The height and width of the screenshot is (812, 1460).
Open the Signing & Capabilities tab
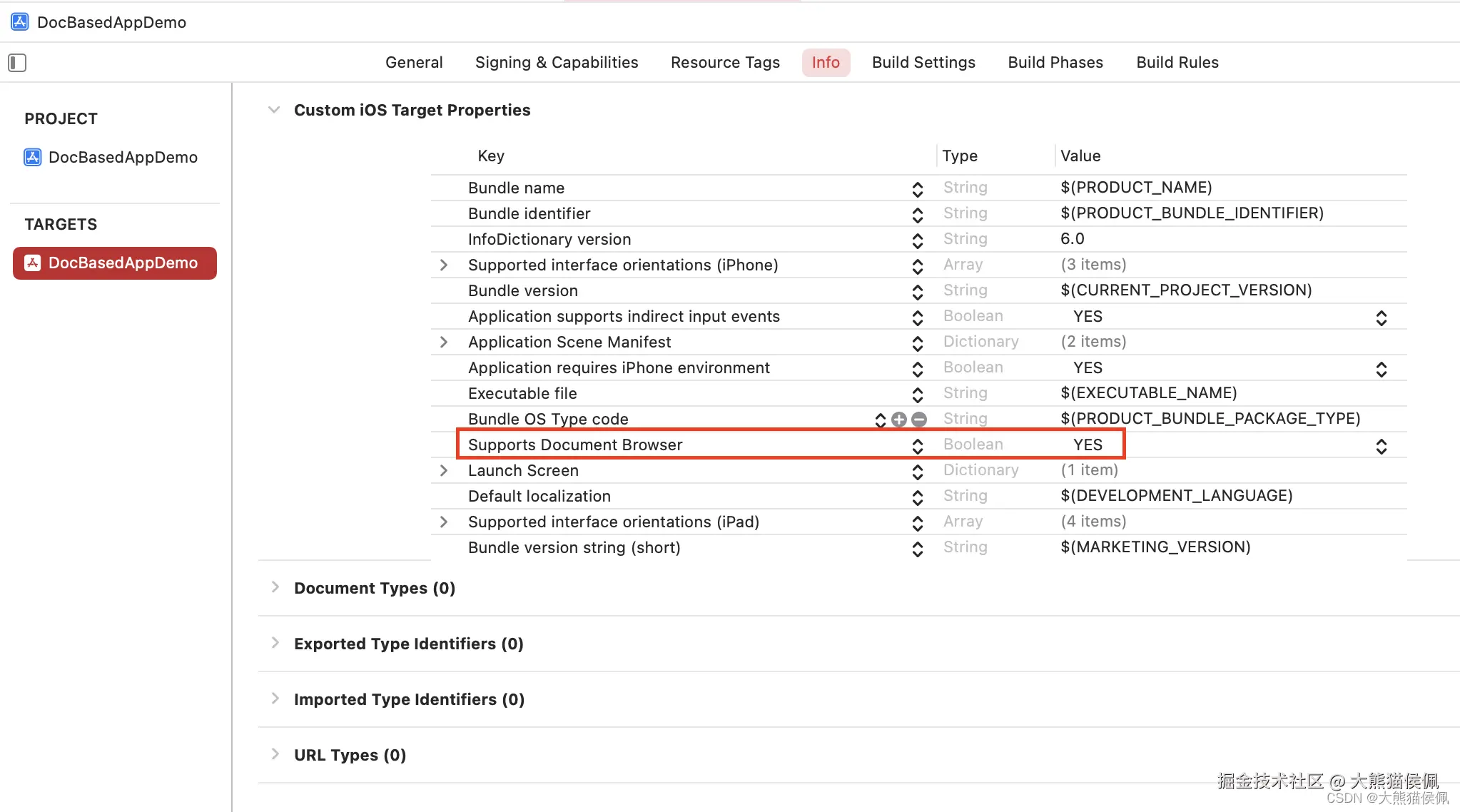557,63
